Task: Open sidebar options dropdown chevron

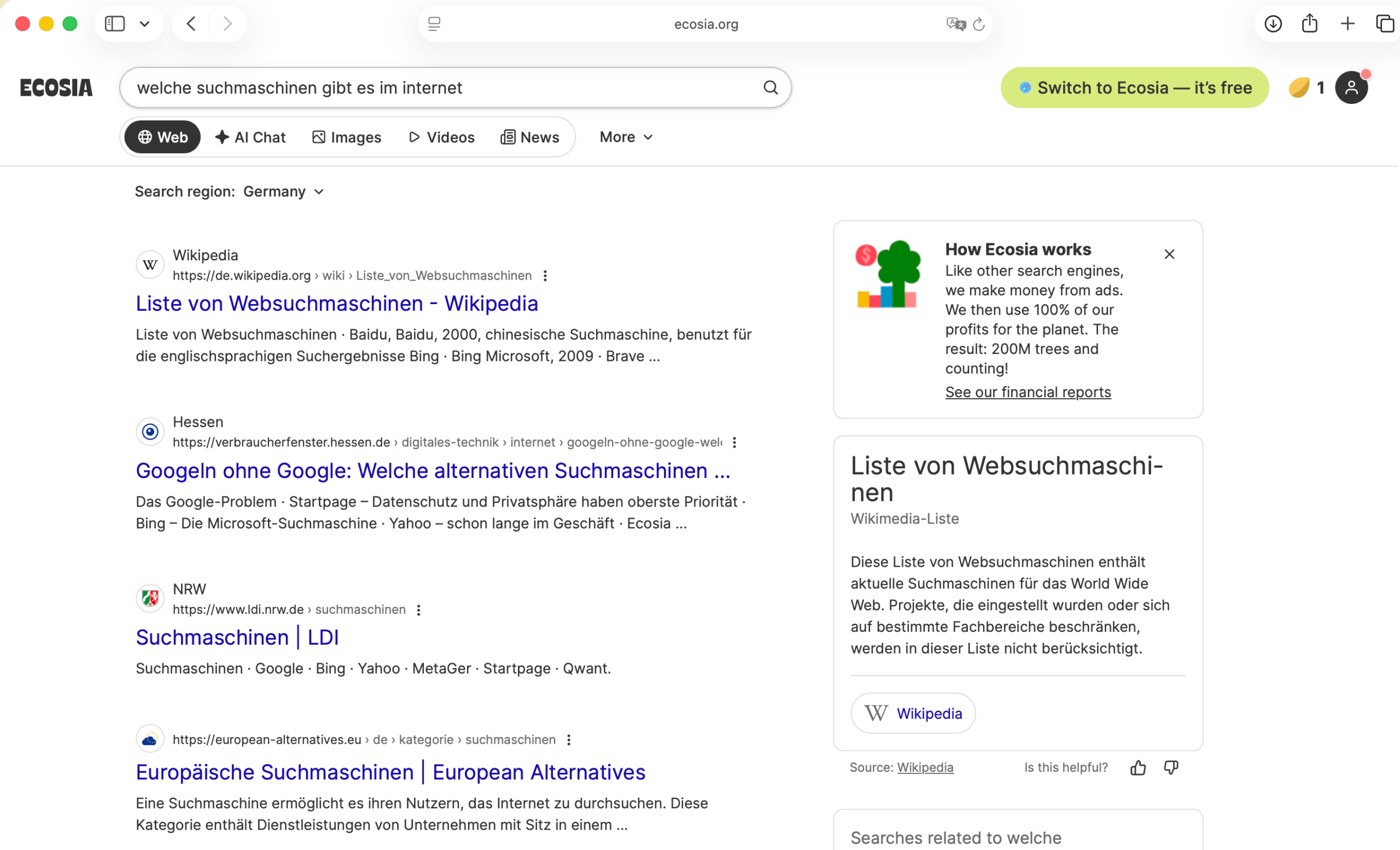Action: [x=144, y=24]
